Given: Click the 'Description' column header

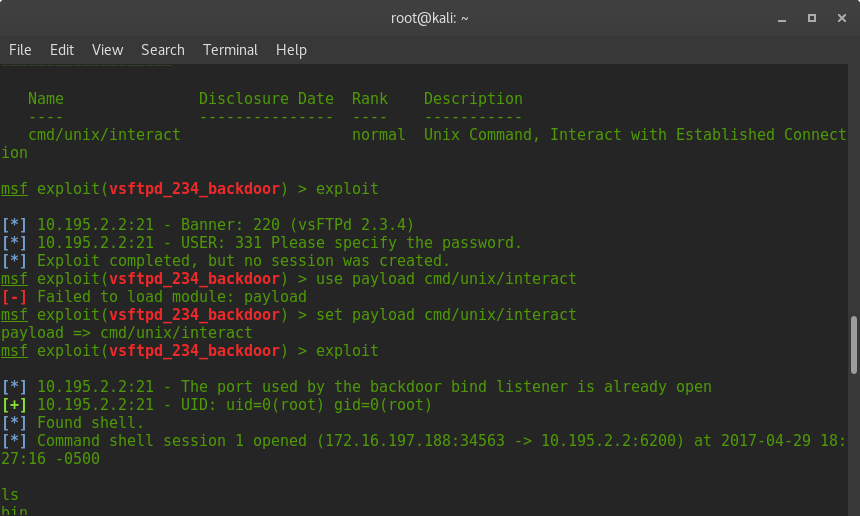Looking at the screenshot, I should 473,99.
